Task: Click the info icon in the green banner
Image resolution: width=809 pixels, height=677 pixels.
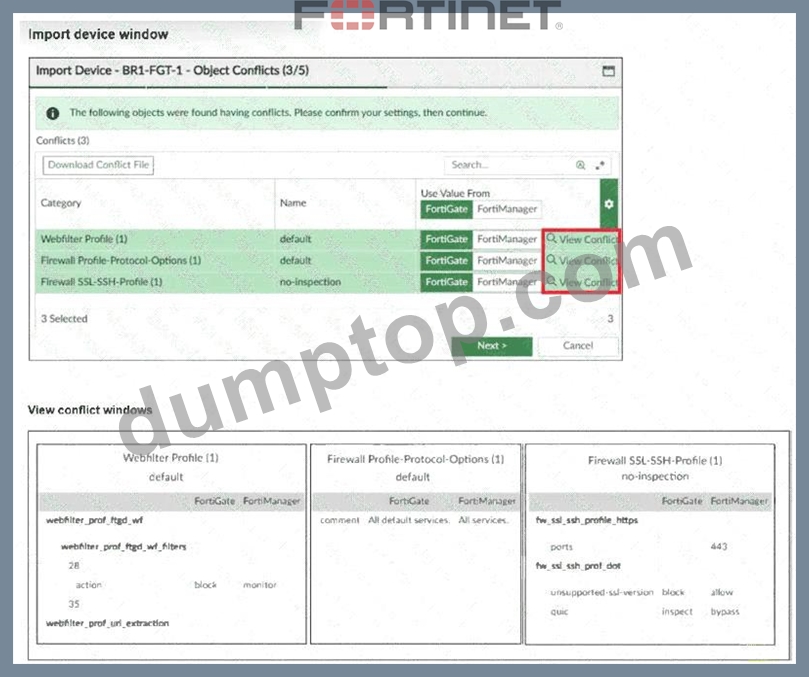Action: pos(53,113)
